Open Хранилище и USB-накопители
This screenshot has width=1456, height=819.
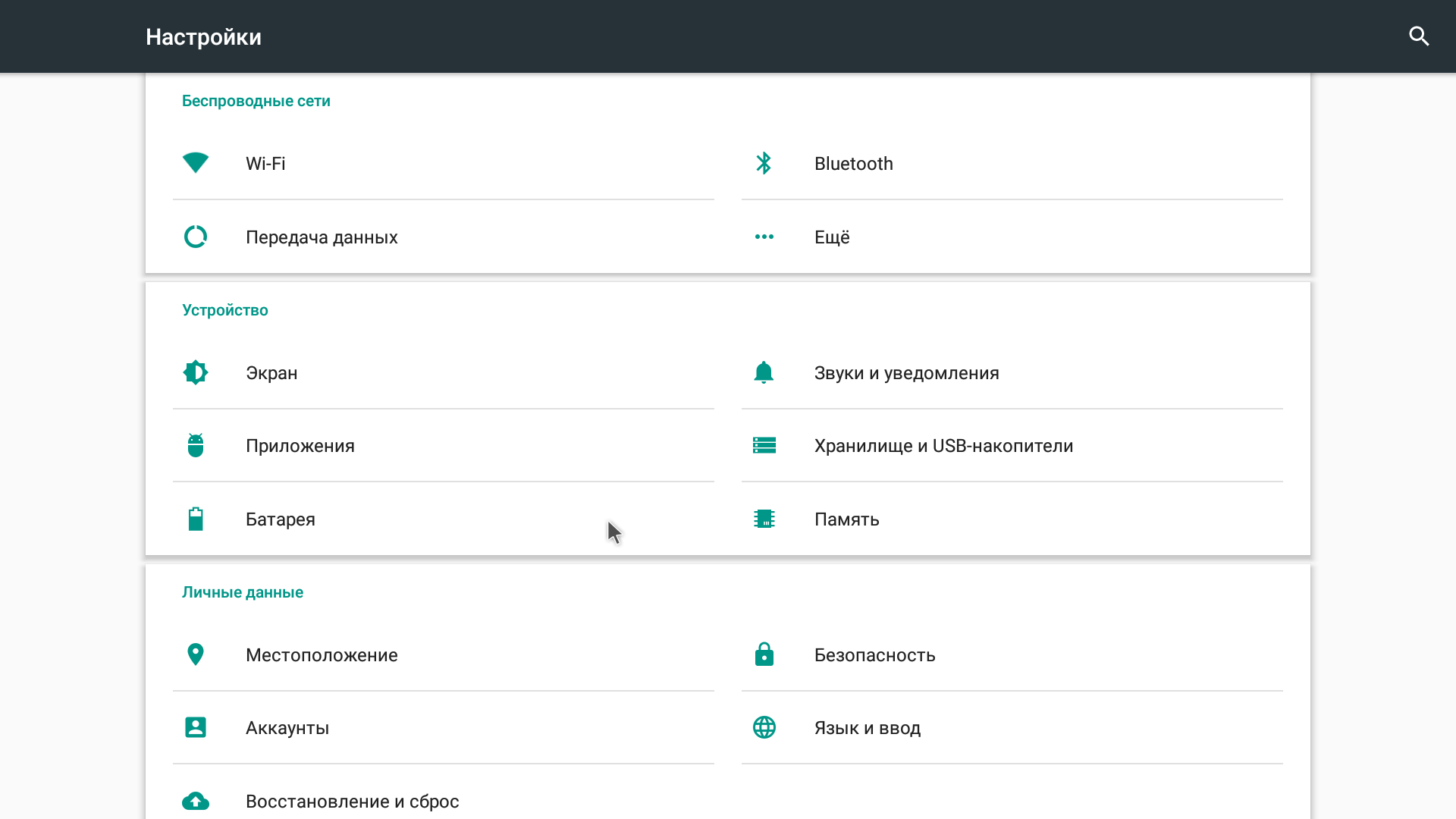[943, 446]
